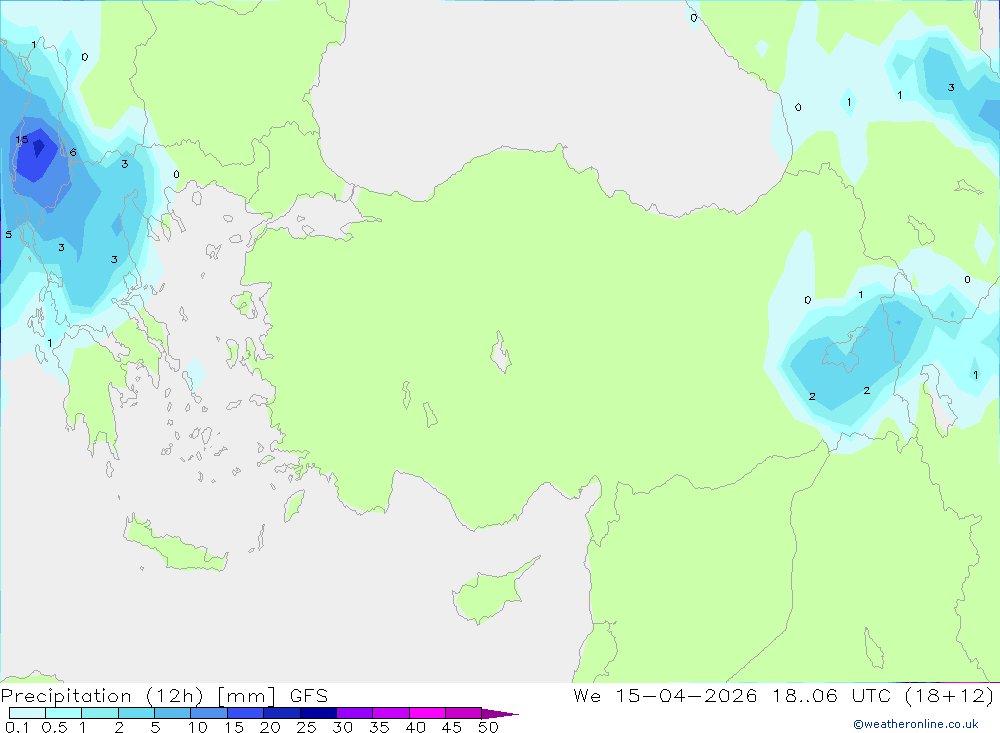This screenshot has height=733, width=1000.
Task: Select the 0.5–1 mm legend color box
Action: pyautogui.click(x=63, y=713)
